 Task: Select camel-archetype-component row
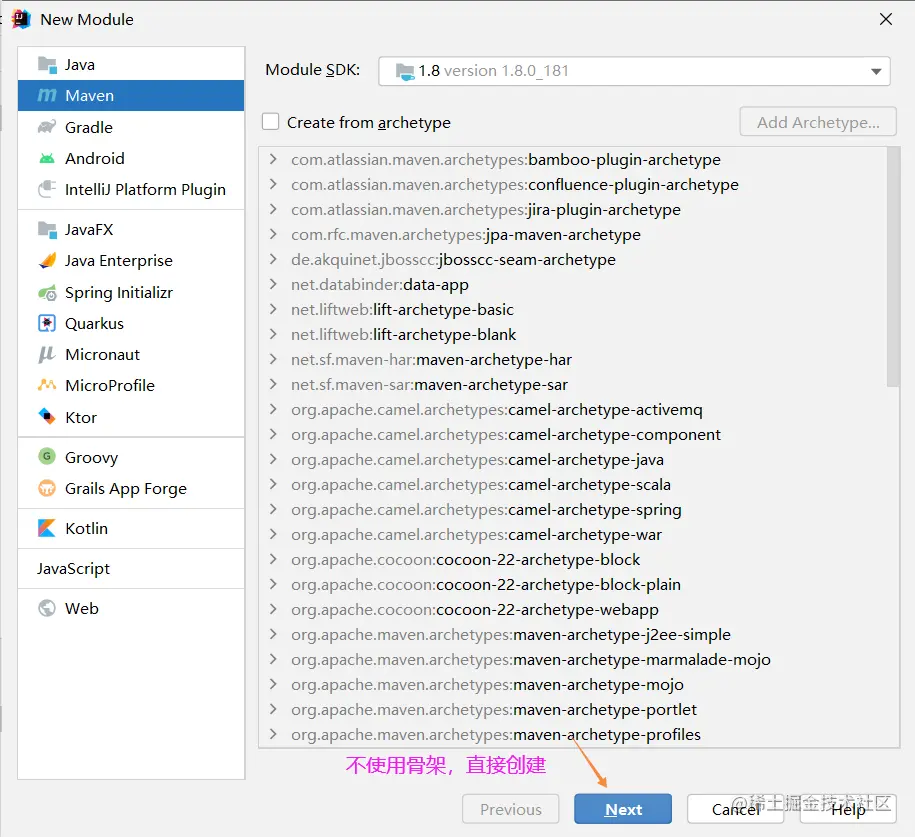click(572, 435)
